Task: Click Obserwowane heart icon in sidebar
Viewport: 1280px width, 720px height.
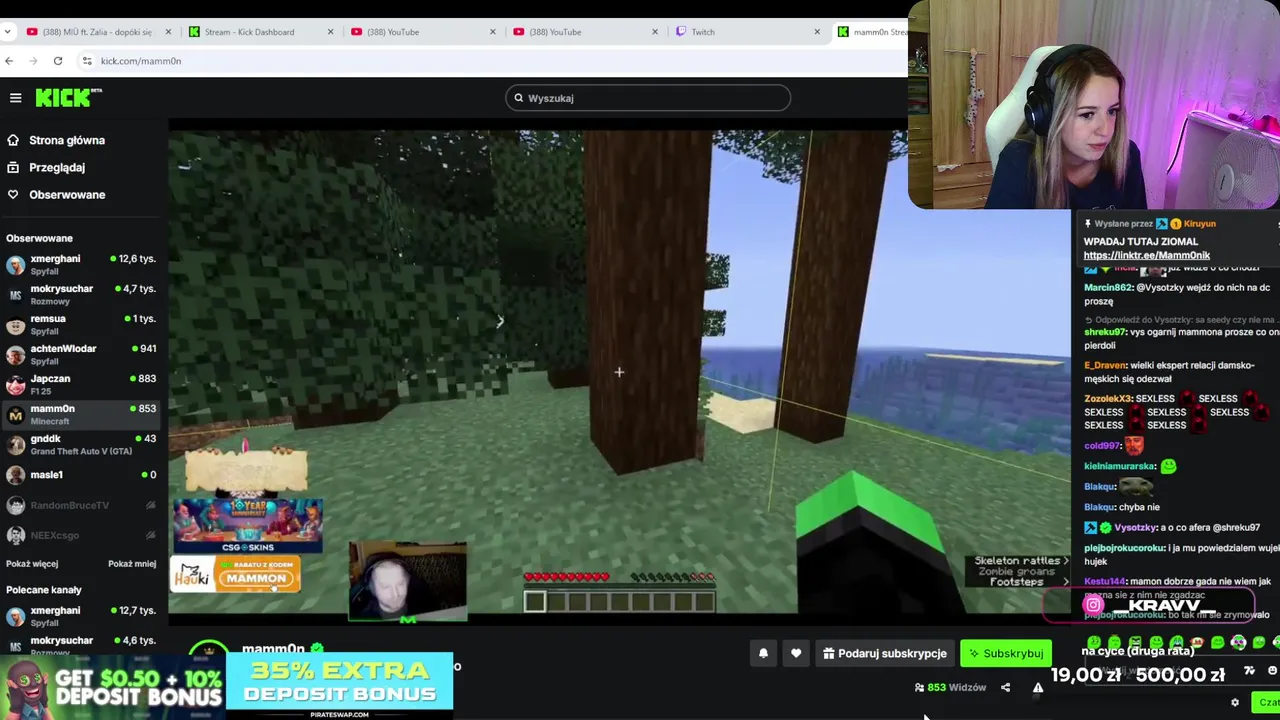Action: [13, 194]
